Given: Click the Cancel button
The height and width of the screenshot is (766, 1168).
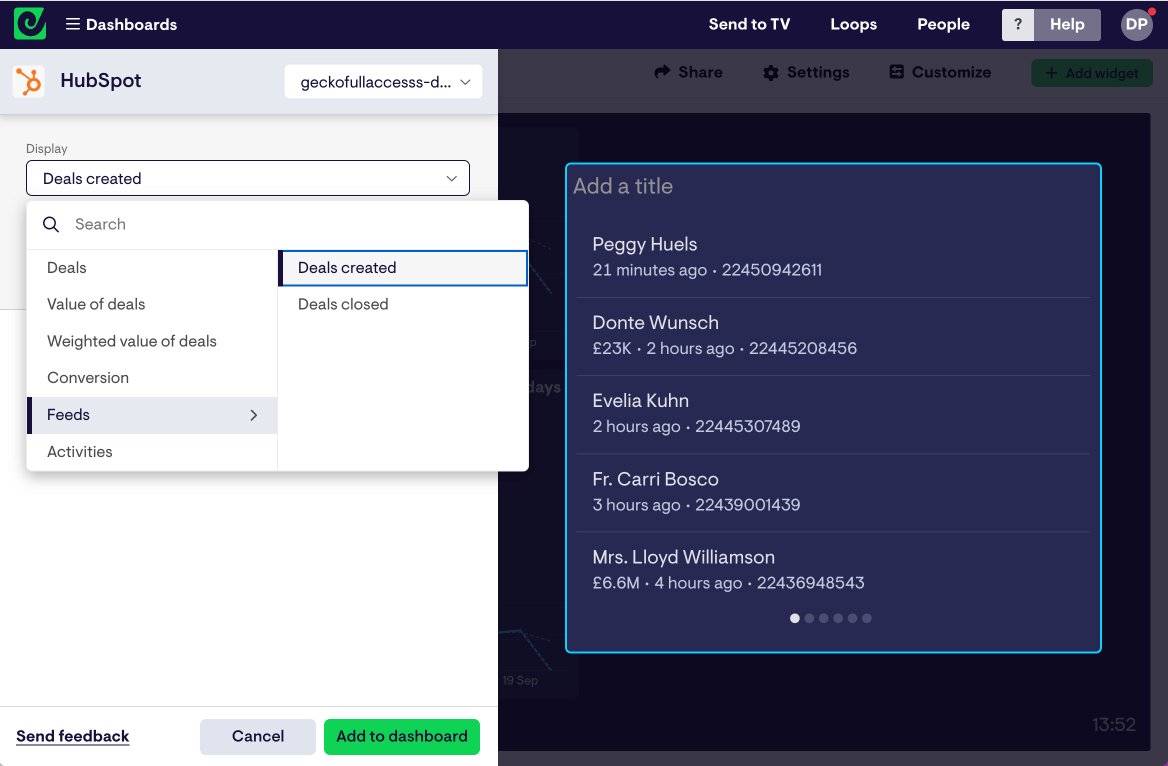Looking at the screenshot, I should tap(258, 736).
